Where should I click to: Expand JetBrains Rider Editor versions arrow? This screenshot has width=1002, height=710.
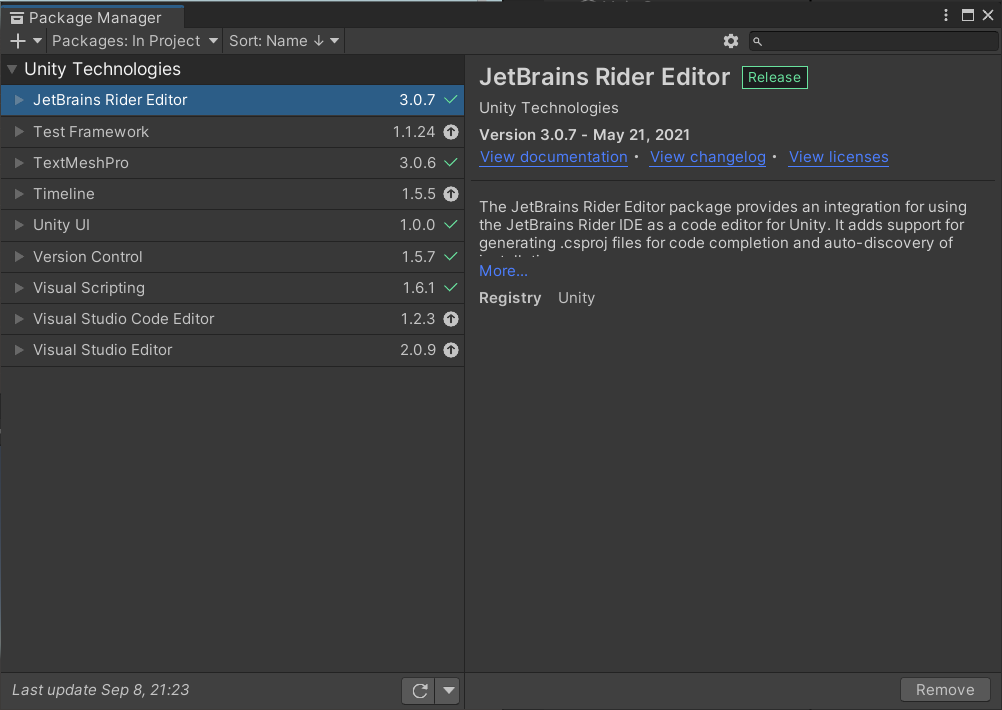19,100
